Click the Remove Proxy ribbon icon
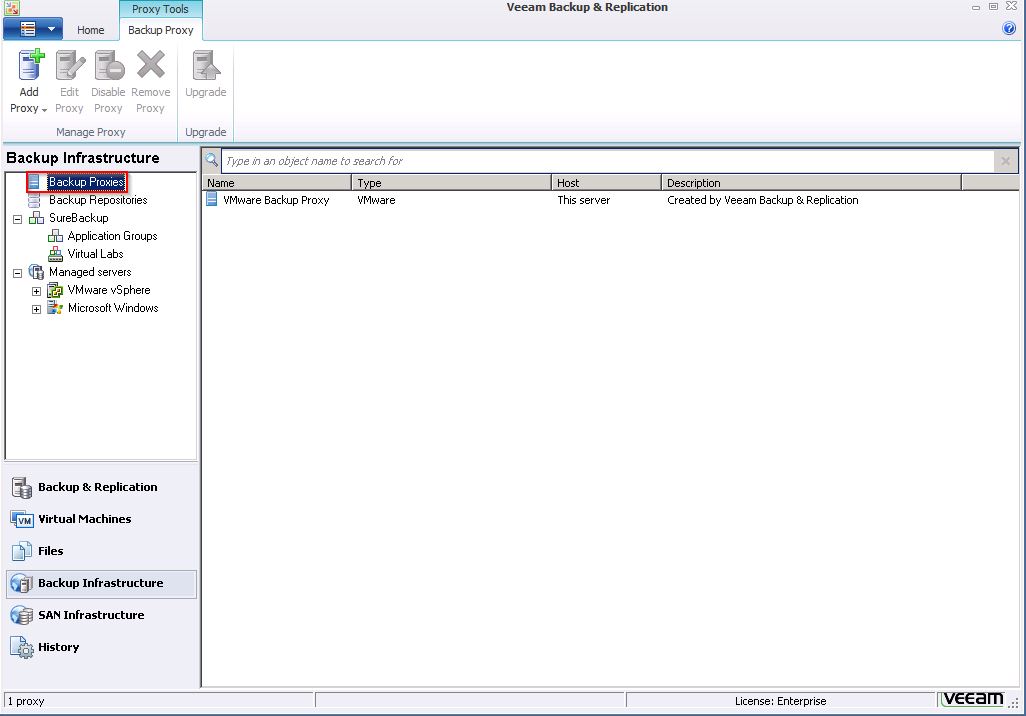Screen dimensions: 1026x716 click(x=150, y=67)
